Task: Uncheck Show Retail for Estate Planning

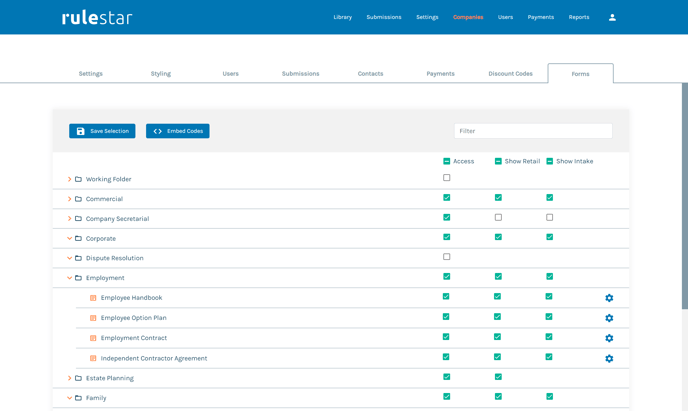Action: click(x=498, y=377)
